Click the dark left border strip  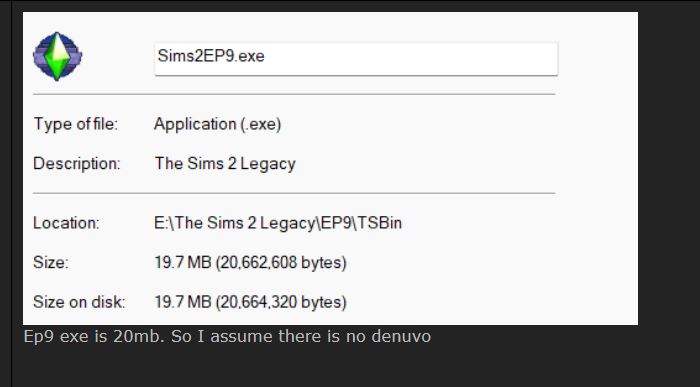(x=5, y=193)
